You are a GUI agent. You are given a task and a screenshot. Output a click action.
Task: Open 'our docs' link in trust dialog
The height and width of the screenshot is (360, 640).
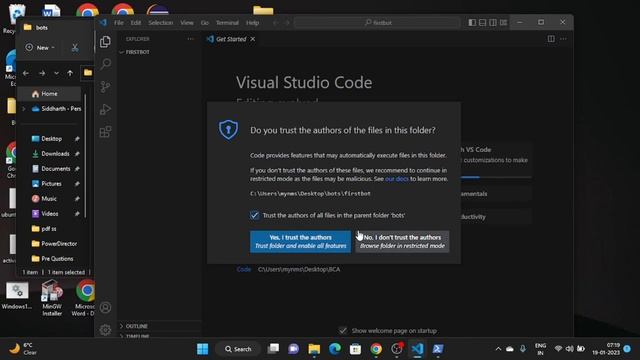[397, 179]
